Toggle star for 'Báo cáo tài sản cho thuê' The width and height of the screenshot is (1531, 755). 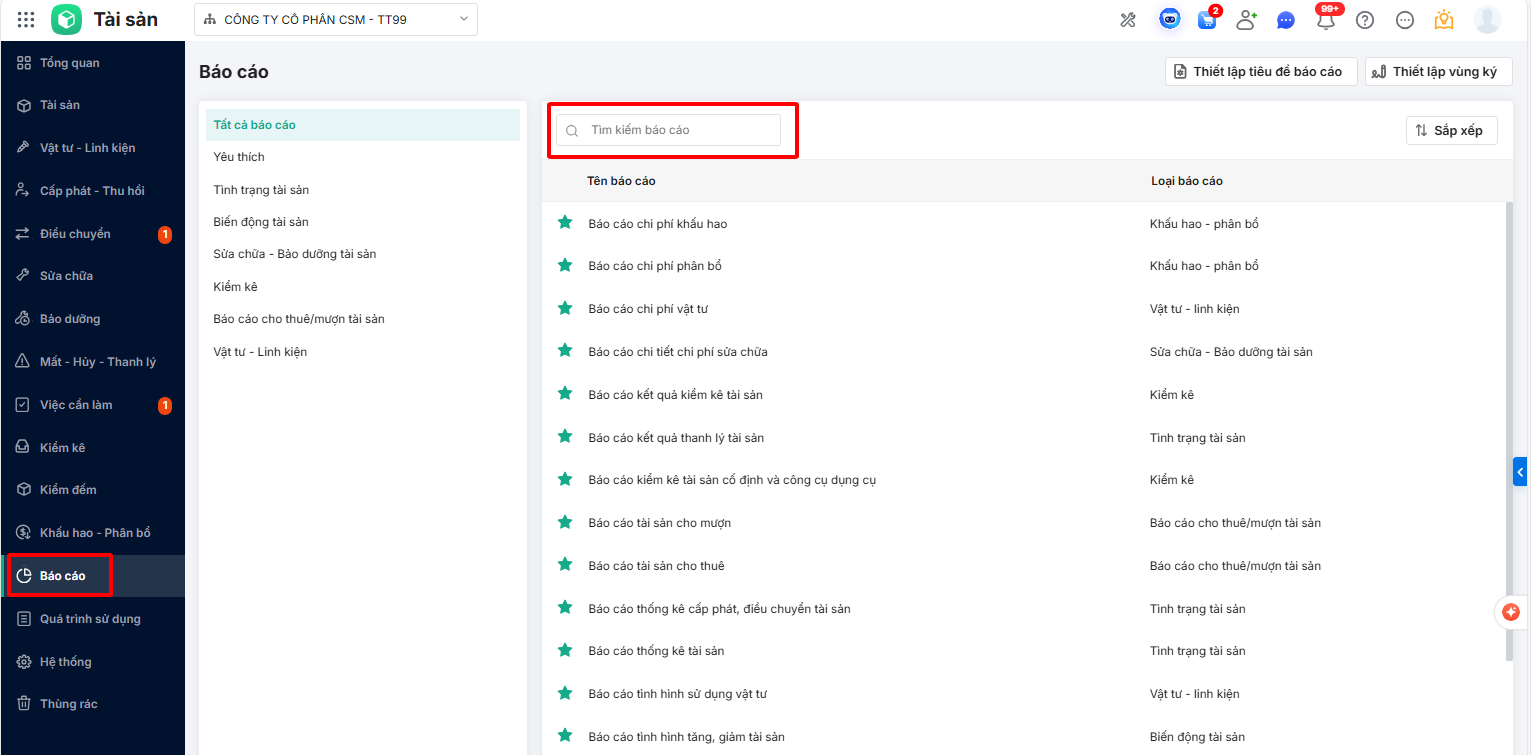[565, 565]
